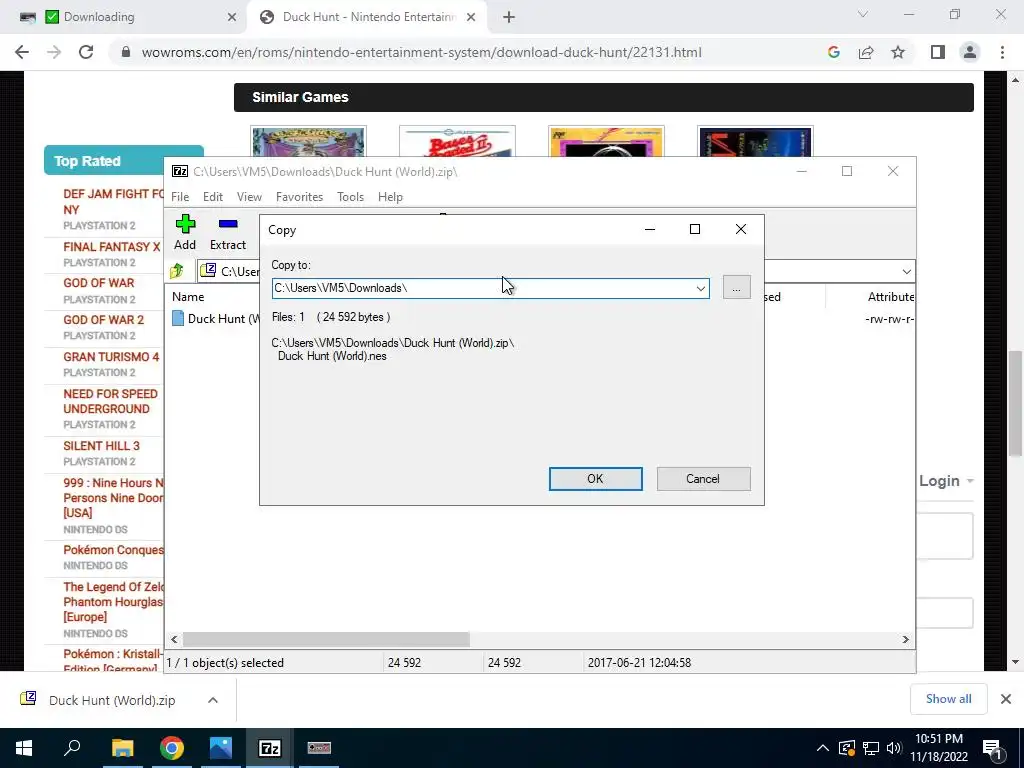
Task: Toggle Chrome side panel icon
Action: (938, 52)
